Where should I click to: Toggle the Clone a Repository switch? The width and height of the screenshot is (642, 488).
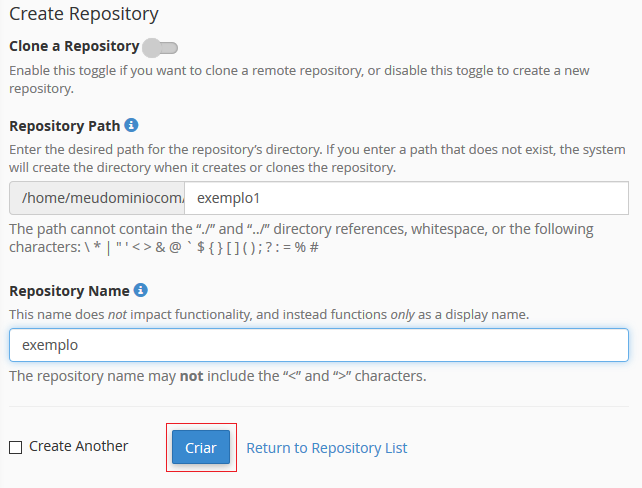pyautogui.click(x=160, y=47)
